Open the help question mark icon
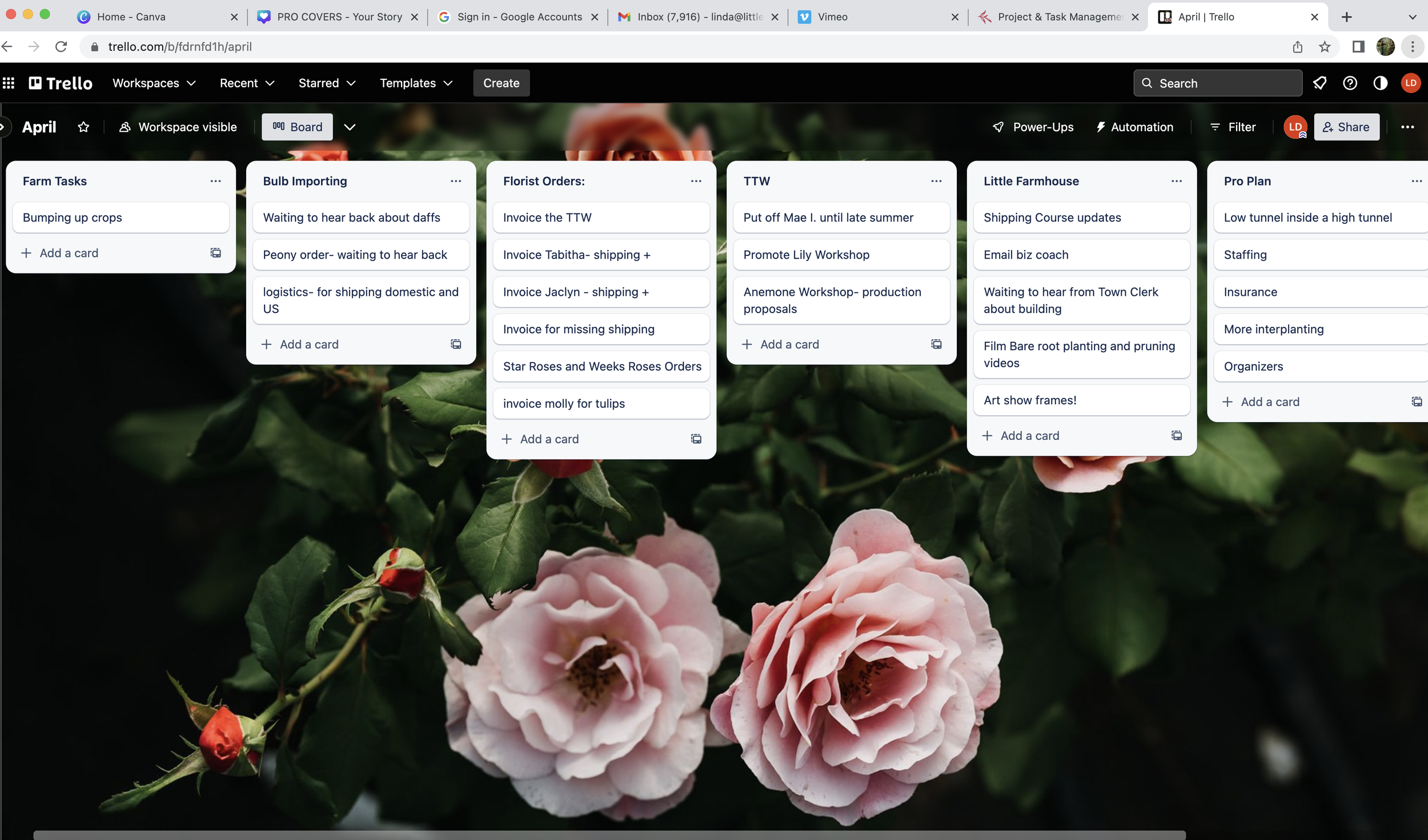 (x=1350, y=83)
